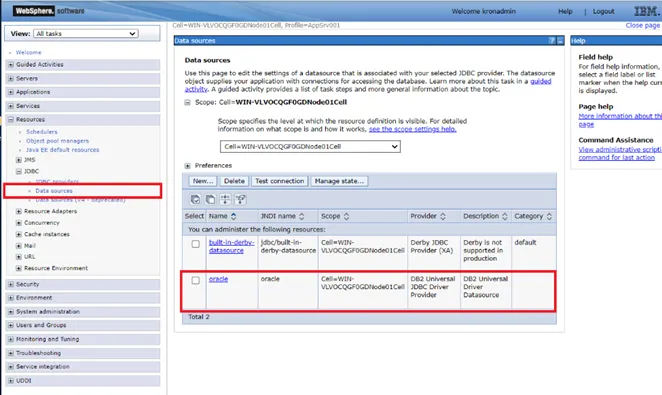Screen dimensions: 662x395
Task: Open the Schedulers link
Action: click(42, 132)
